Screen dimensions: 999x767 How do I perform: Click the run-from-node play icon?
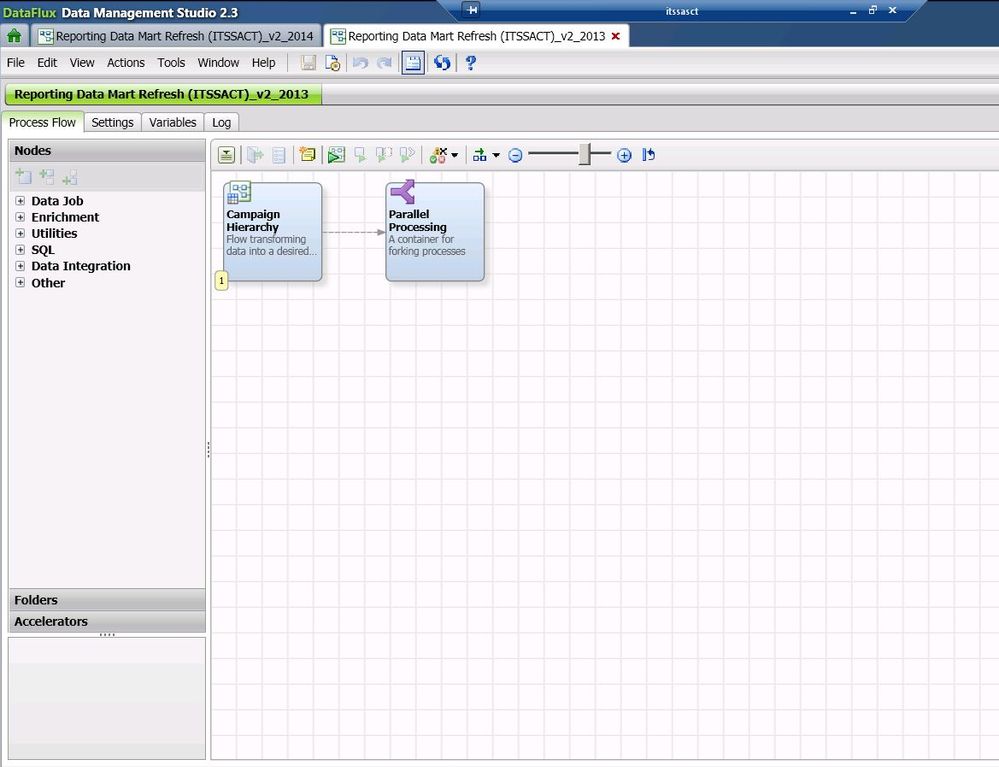pos(406,155)
